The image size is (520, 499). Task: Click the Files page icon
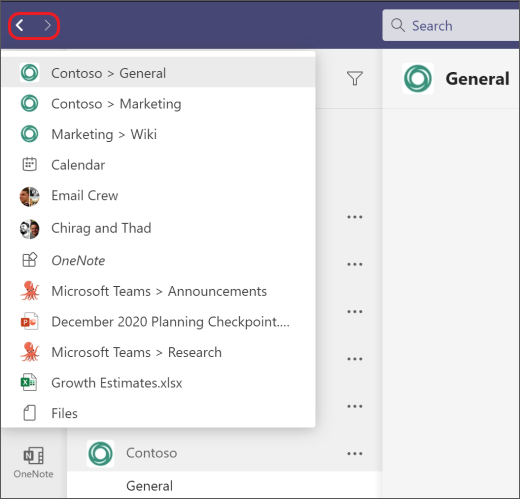point(29,413)
